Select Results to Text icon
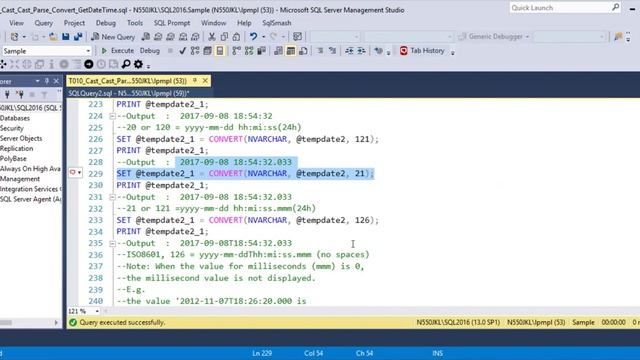 click(278, 51)
